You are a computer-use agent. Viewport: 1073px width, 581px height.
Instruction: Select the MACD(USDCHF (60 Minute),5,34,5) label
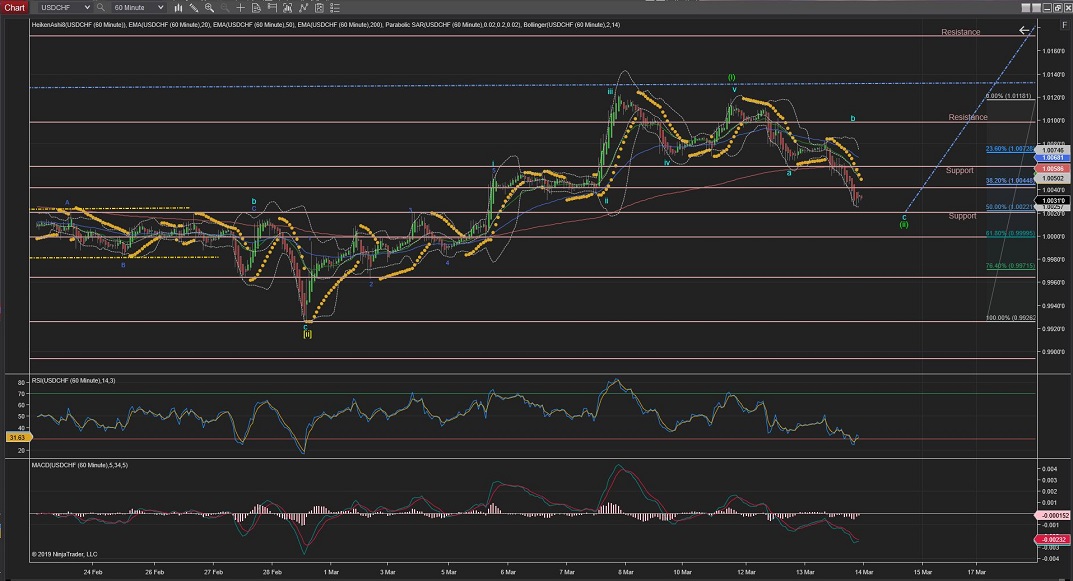click(79, 465)
